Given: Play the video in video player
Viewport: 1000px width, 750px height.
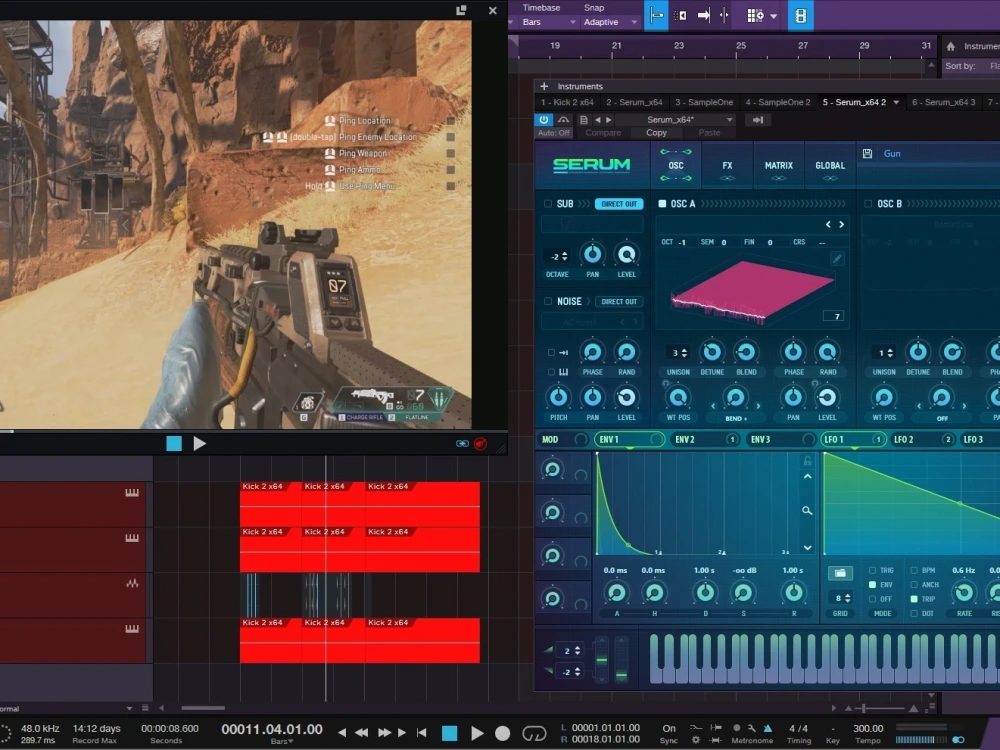Looking at the screenshot, I should coord(200,443).
